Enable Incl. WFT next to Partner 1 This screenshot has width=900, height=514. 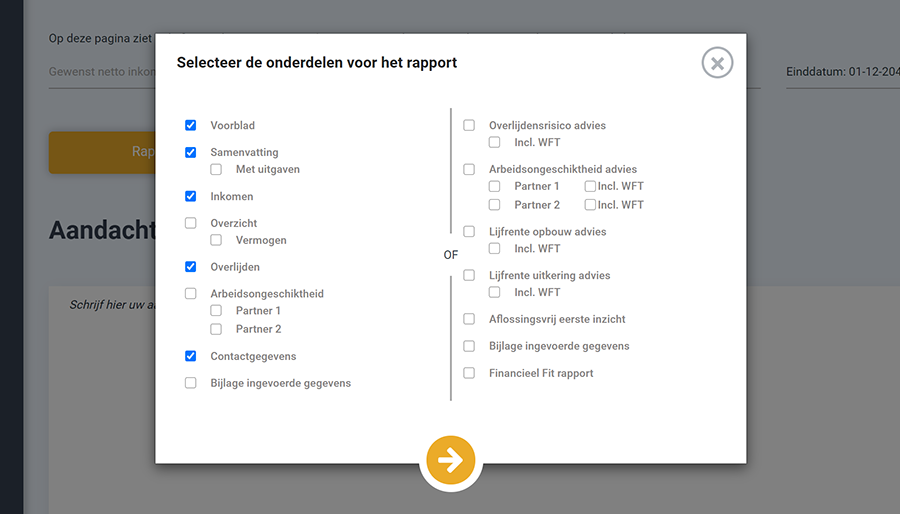(x=590, y=186)
